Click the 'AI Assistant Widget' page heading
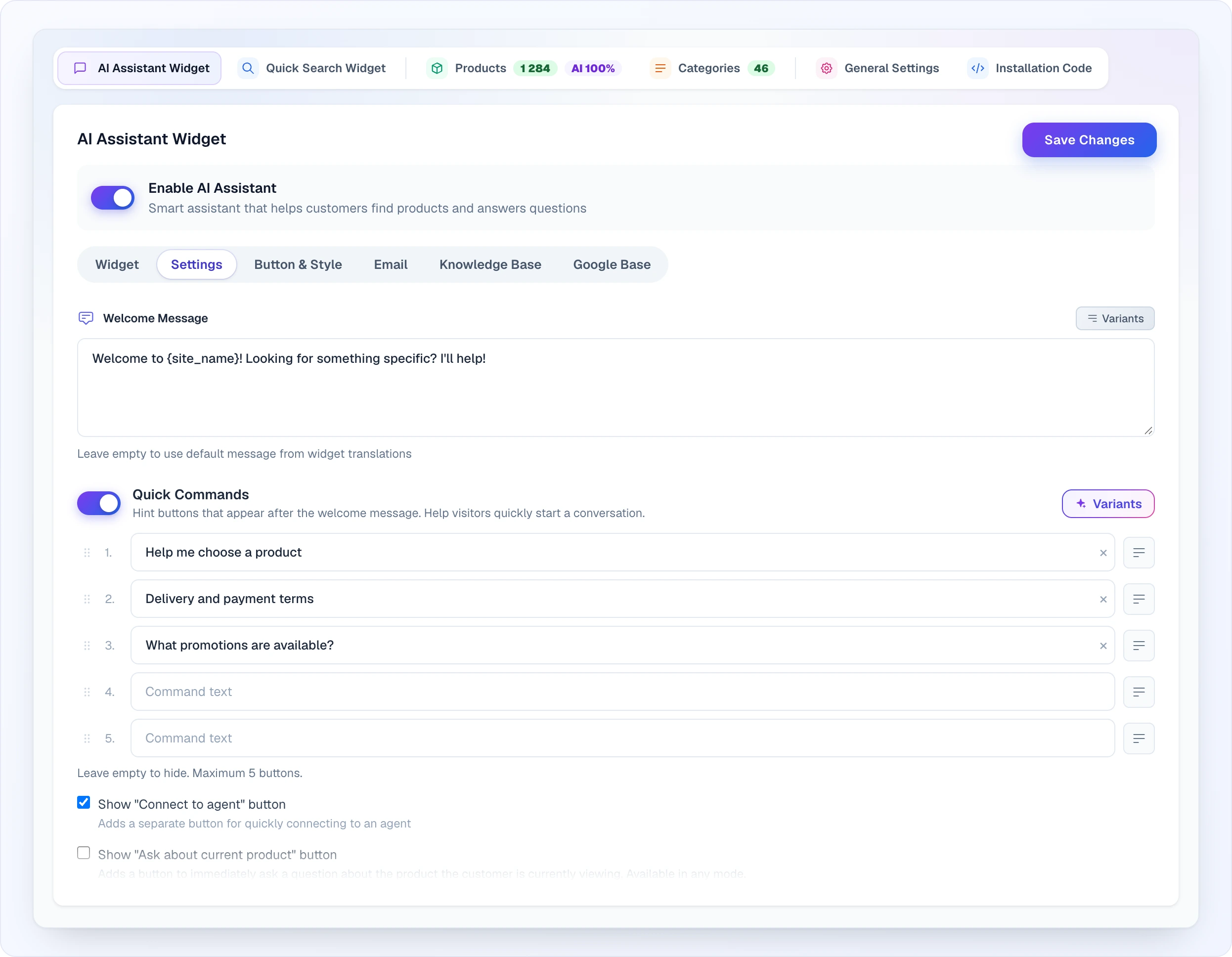Viewport: 1232px width, 957px height. pos(151,139)
